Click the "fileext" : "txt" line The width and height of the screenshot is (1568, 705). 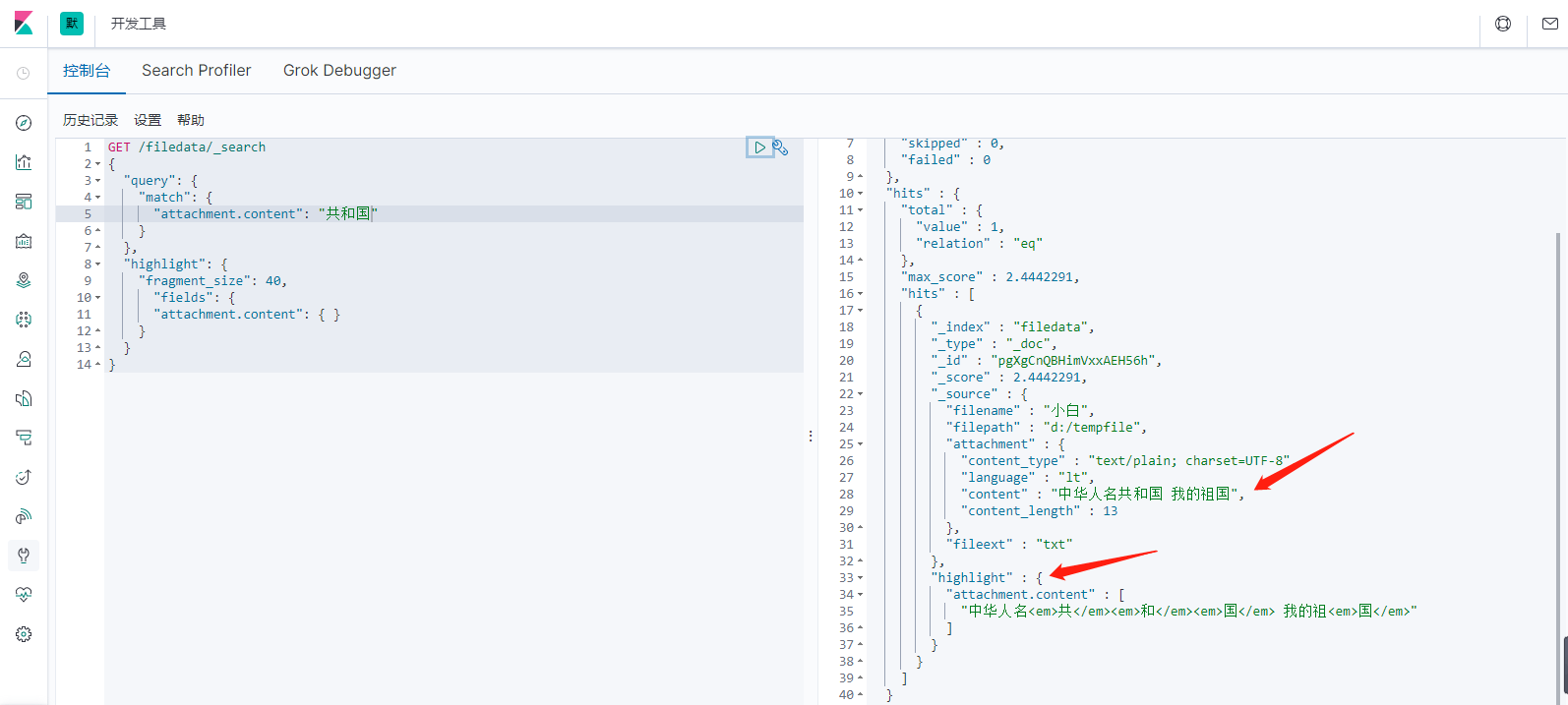pyautogui.click(x=1009, y=545)
